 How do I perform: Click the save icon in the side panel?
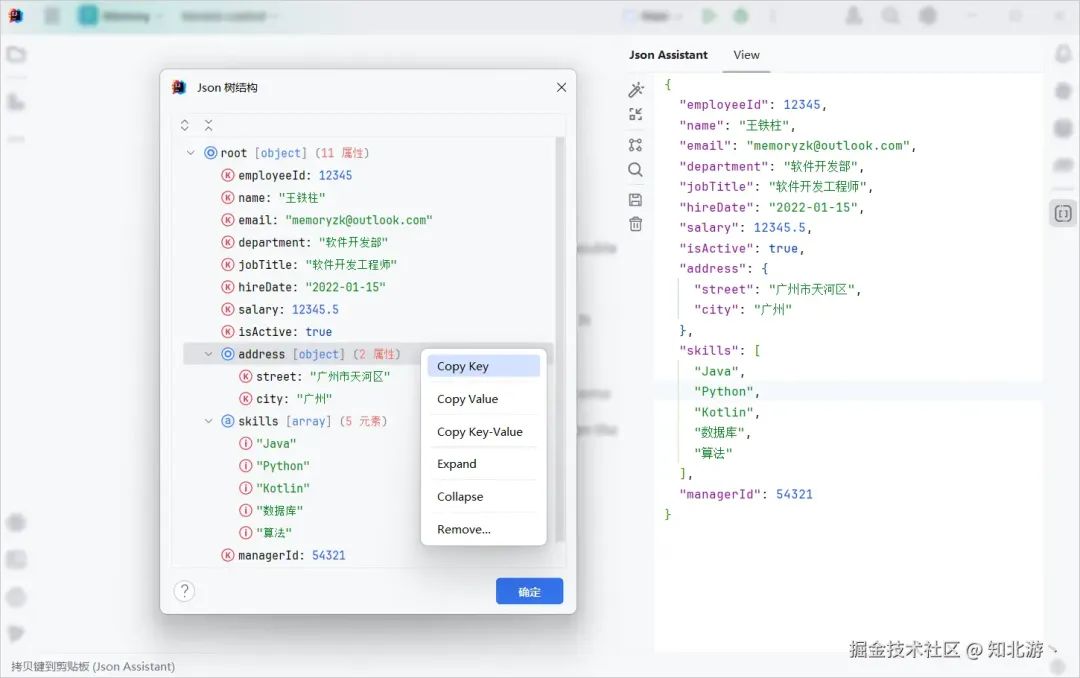636,199
